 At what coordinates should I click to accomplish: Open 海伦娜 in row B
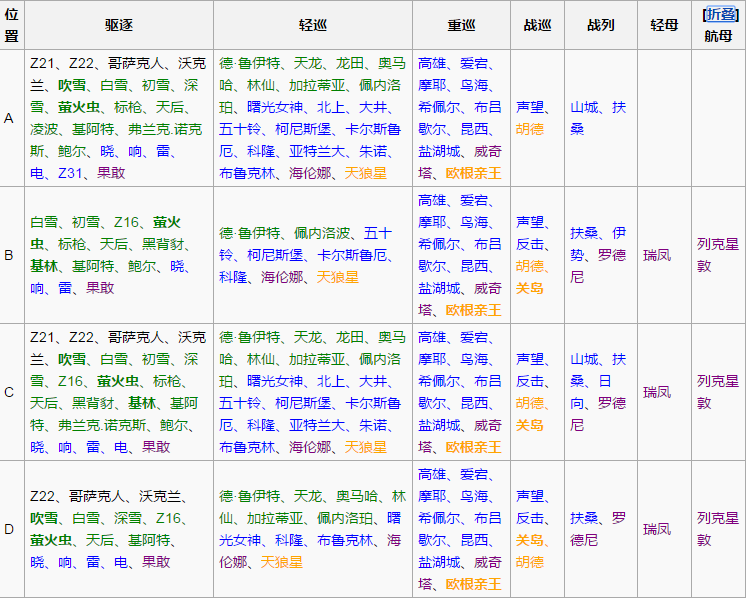coord(282,277)
